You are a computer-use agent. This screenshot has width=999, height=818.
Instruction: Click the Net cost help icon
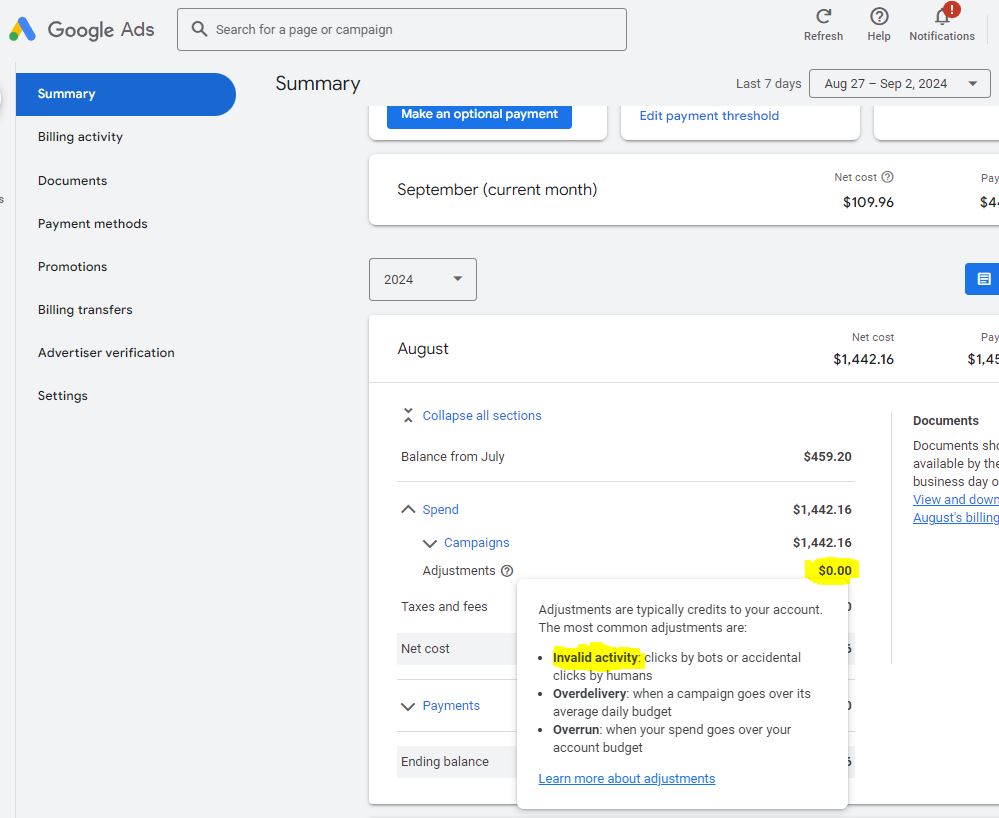(x=887, y=177)
